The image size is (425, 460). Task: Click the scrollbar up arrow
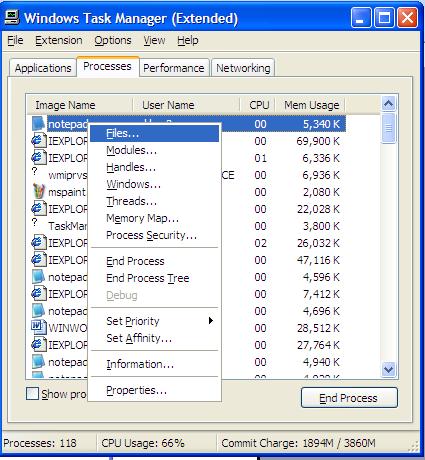coord(389,104)
